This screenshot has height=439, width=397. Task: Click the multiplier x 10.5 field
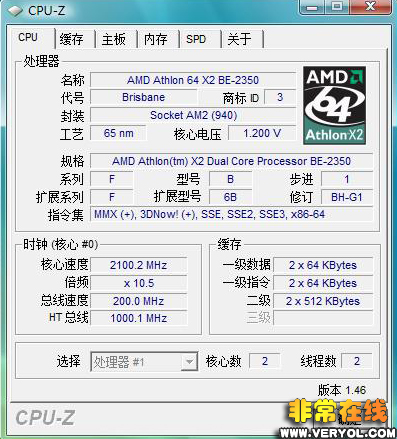click(139, 283)
